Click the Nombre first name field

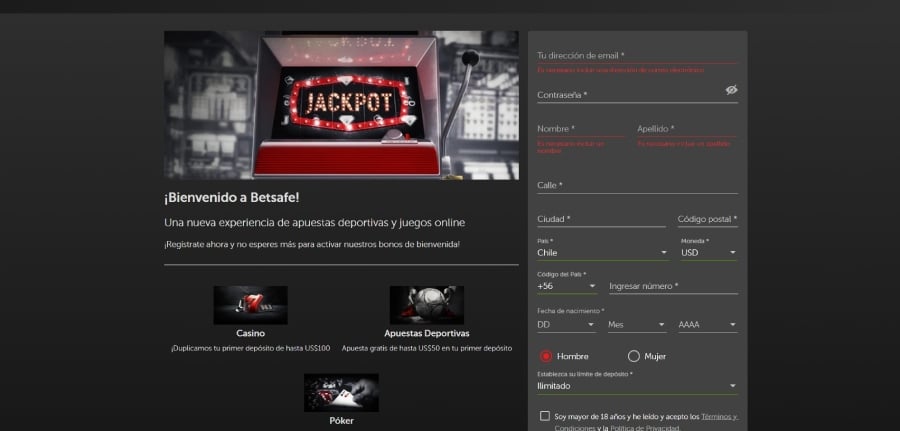580,129
